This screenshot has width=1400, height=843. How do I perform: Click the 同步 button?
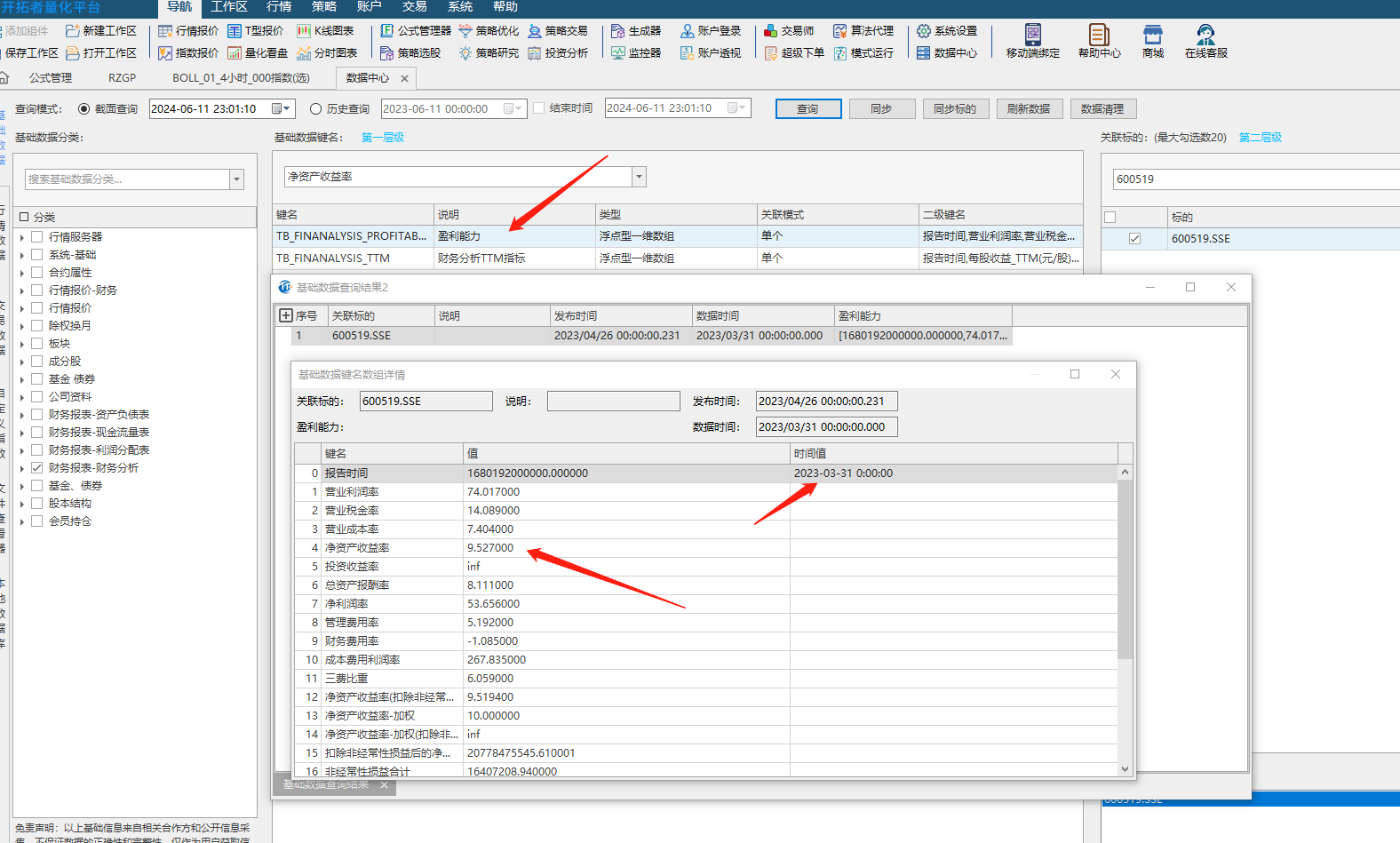pos(881,109)
